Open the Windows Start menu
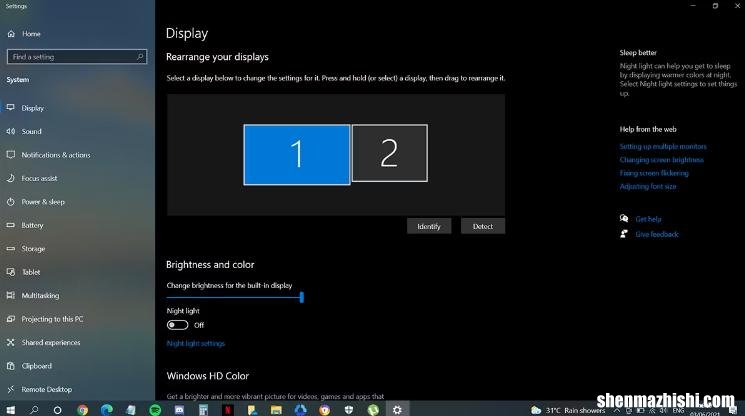 tap(10, 409)
